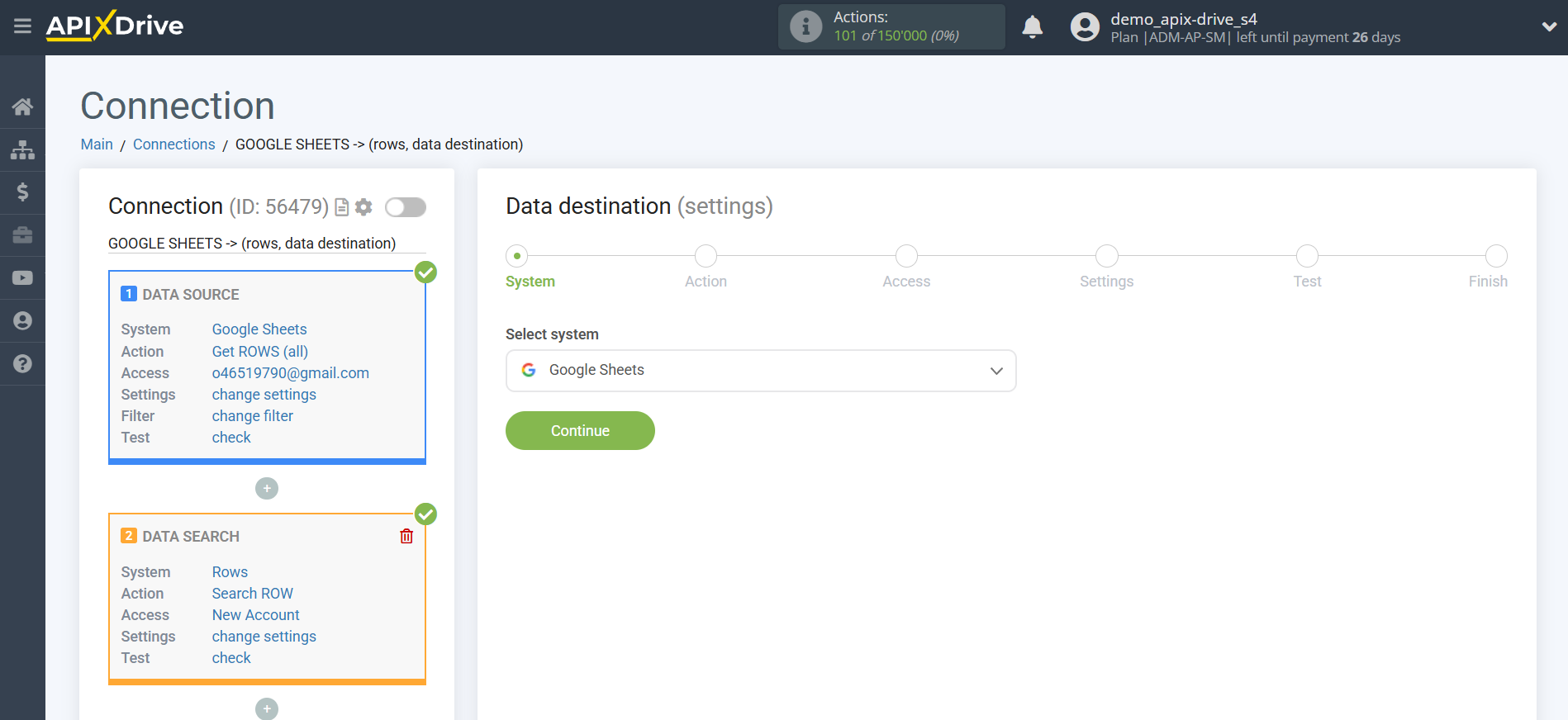
Task: Open connection settings gear icon
Action: pyautogui.click(x=363, y=207)
